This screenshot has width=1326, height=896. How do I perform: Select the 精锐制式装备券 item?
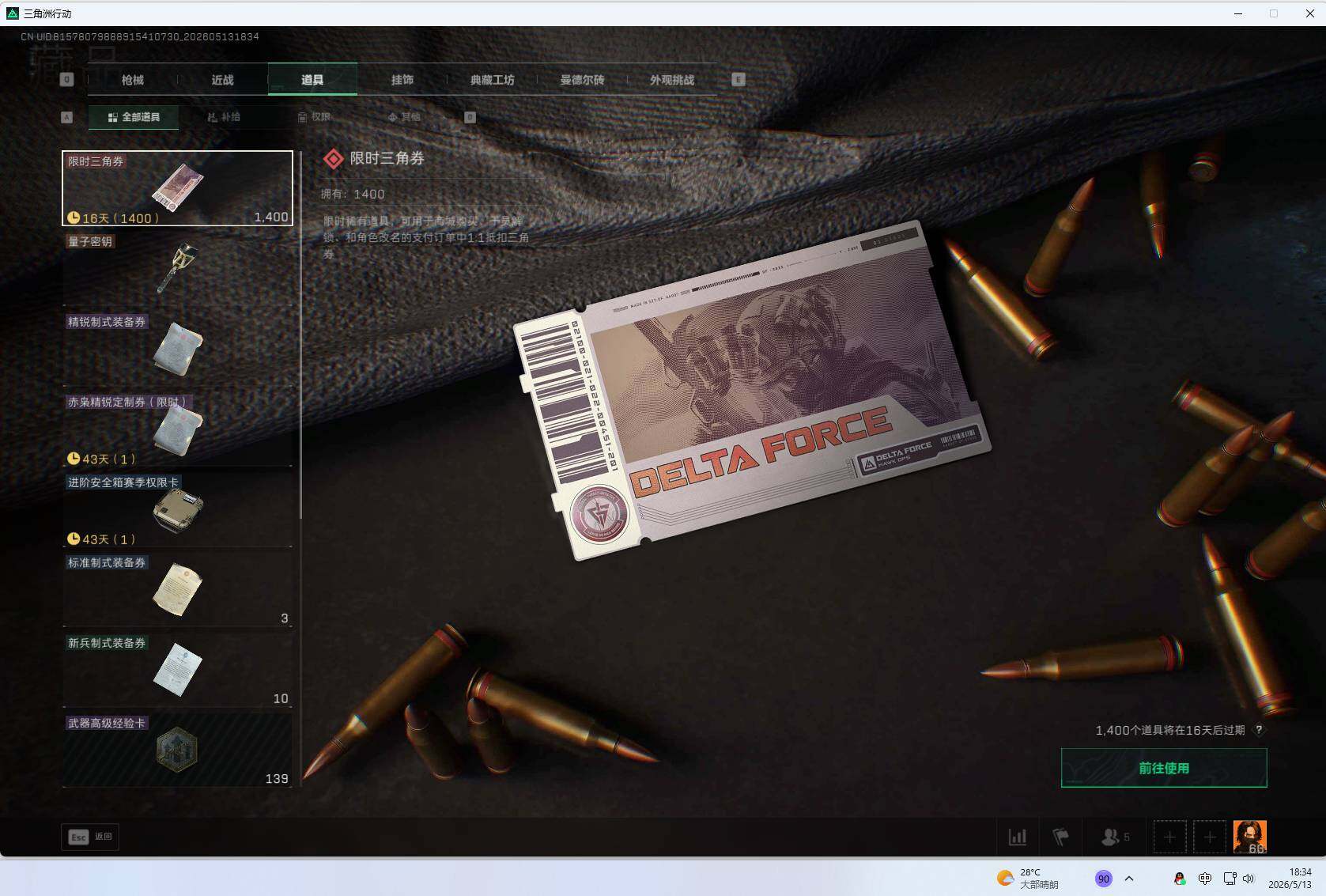pyautogui.click(x=177, y=349)
